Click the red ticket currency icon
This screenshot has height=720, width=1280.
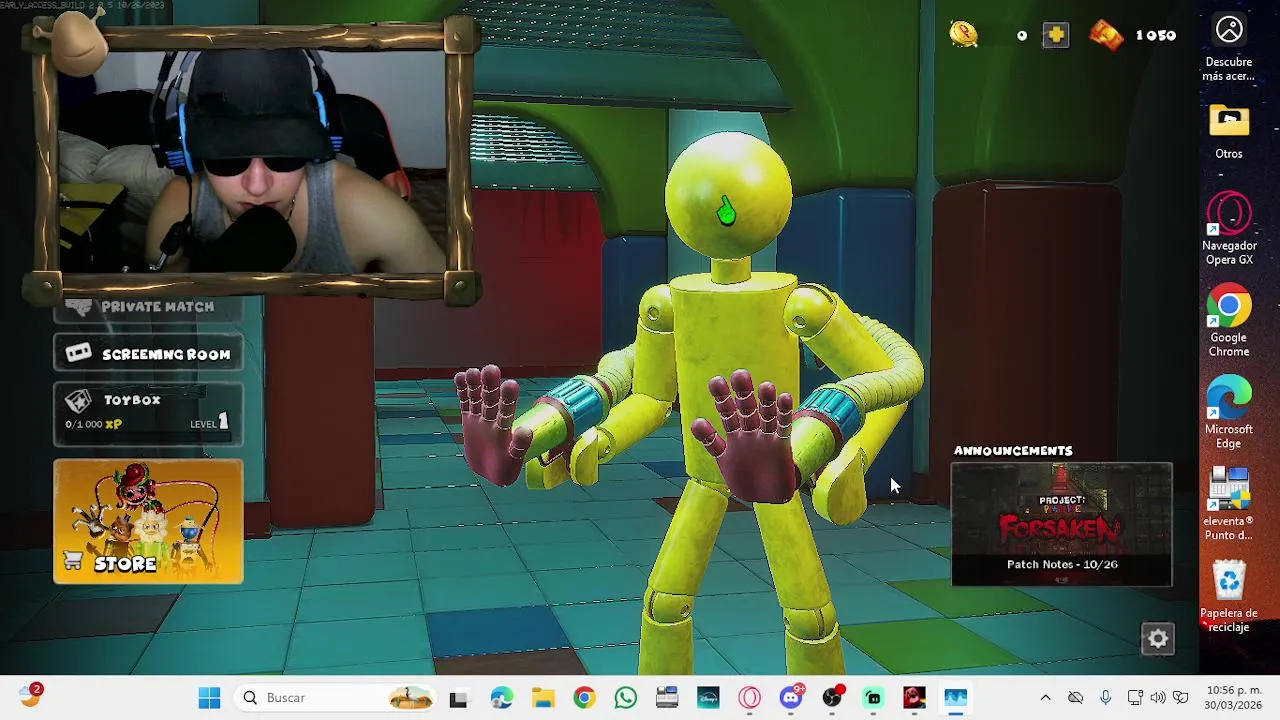coord(1106,35)
